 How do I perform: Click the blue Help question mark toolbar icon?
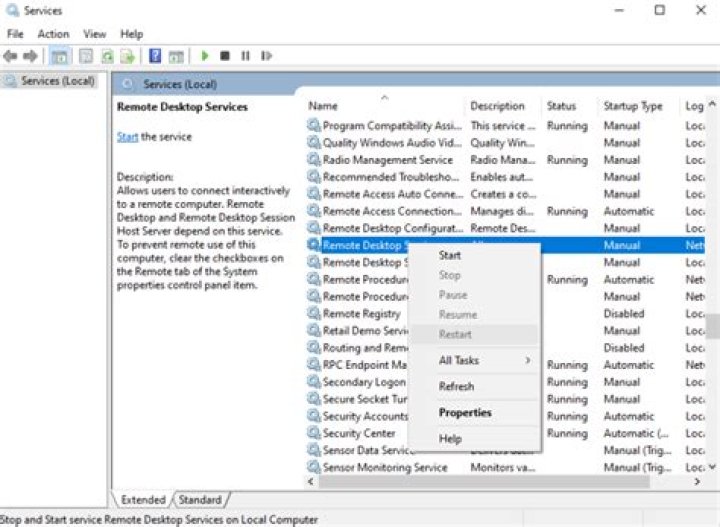[x=155, y=56]
